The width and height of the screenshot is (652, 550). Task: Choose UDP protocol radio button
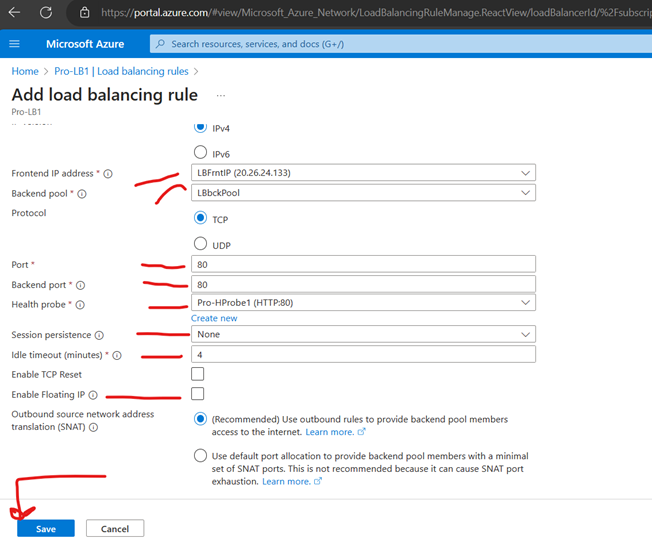200,244
